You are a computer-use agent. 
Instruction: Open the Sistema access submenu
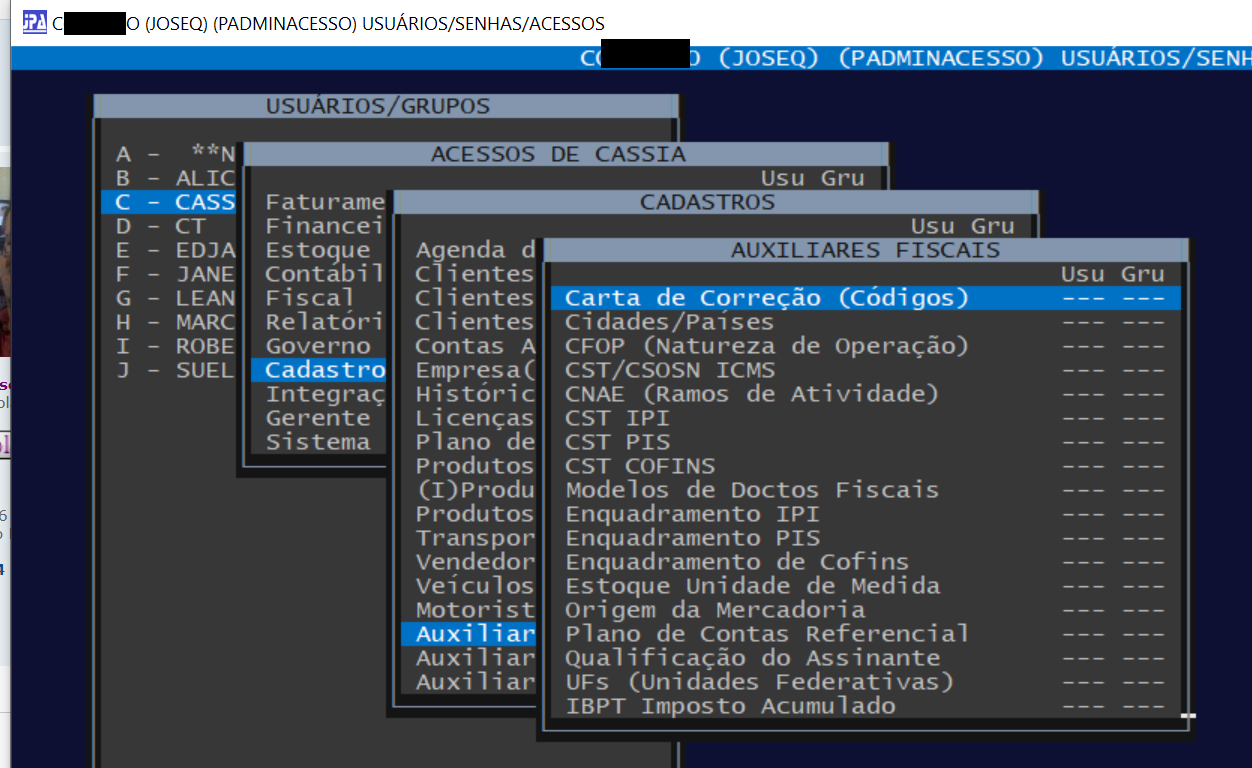pyautogui.click(x=317, y=442)
